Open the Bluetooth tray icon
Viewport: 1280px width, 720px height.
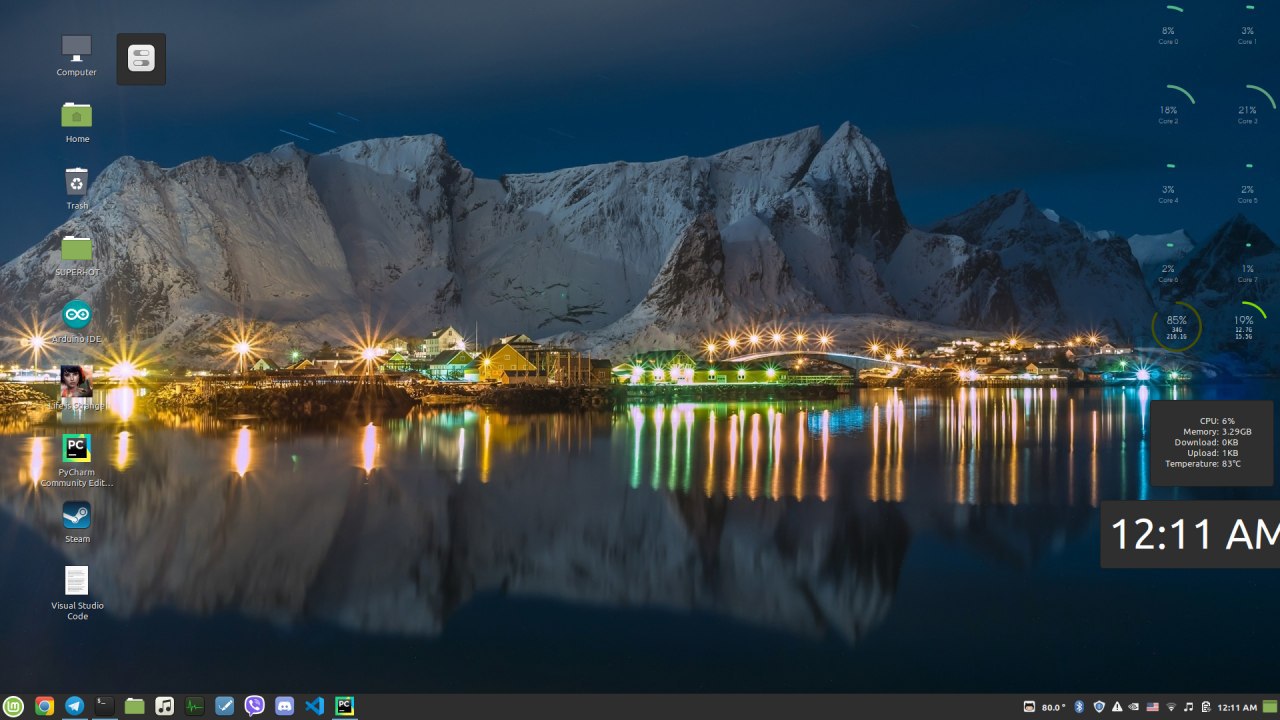1080,707
